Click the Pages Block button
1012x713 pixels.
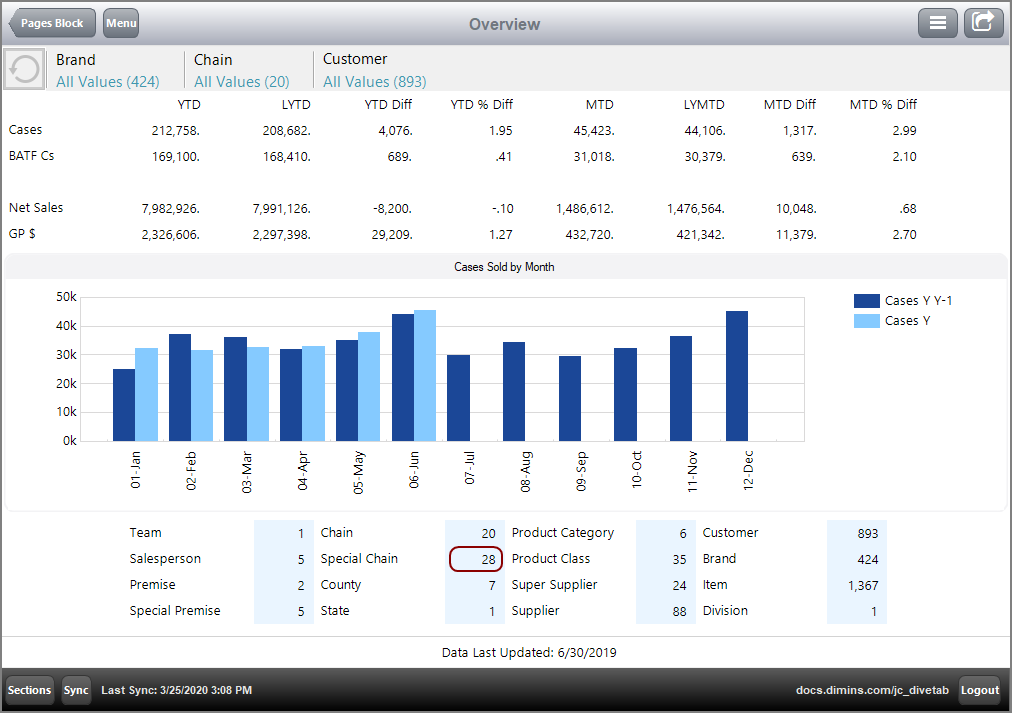tap(51, 22)
